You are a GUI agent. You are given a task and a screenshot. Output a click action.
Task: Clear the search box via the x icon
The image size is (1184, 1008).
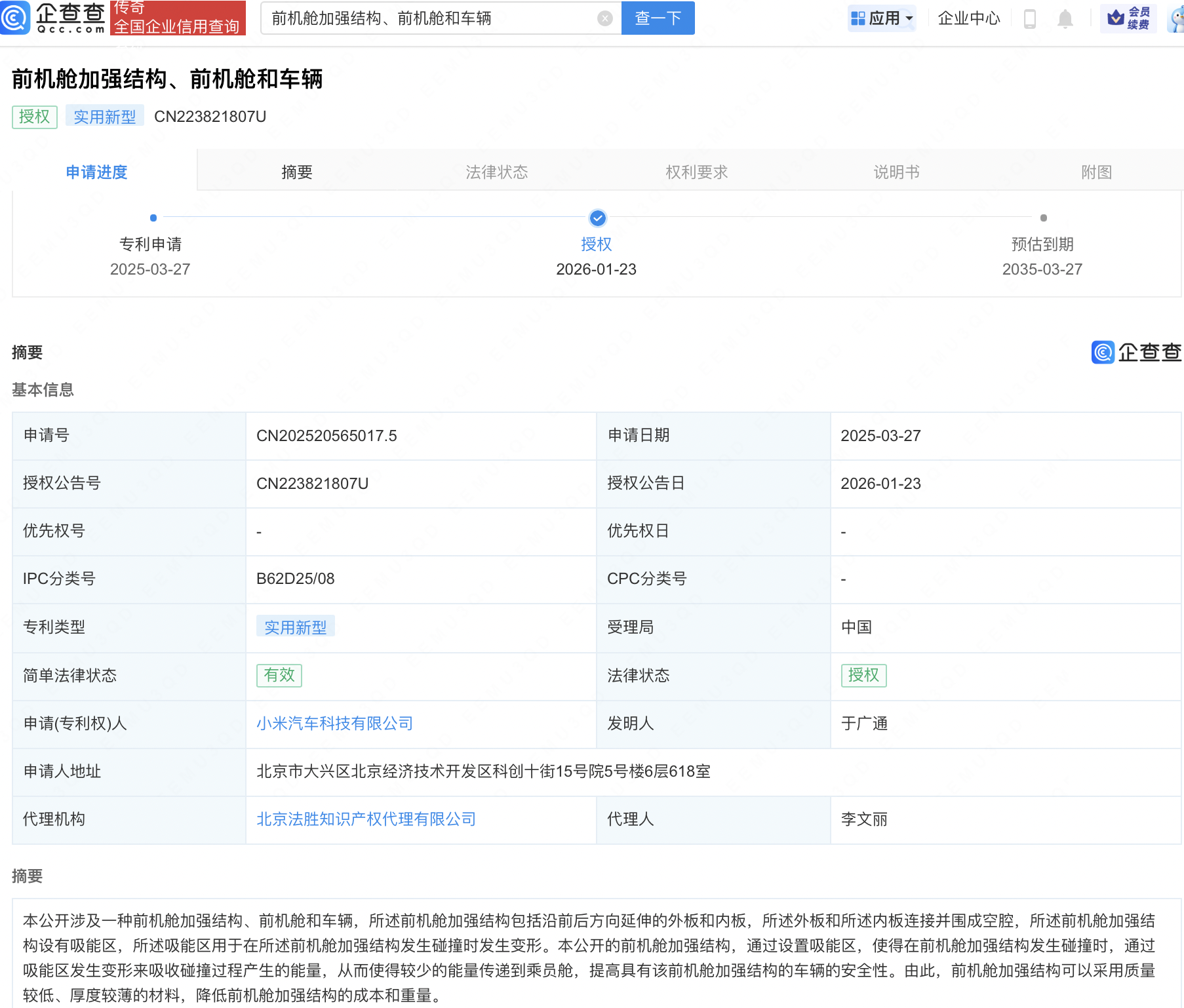point(604,18)
